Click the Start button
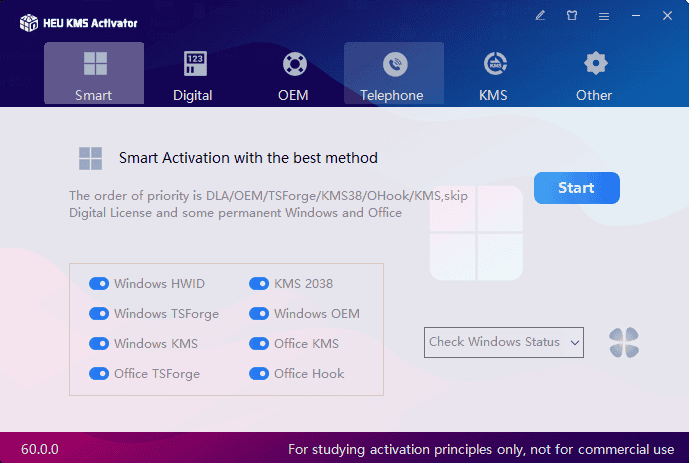 click(577, 188)
